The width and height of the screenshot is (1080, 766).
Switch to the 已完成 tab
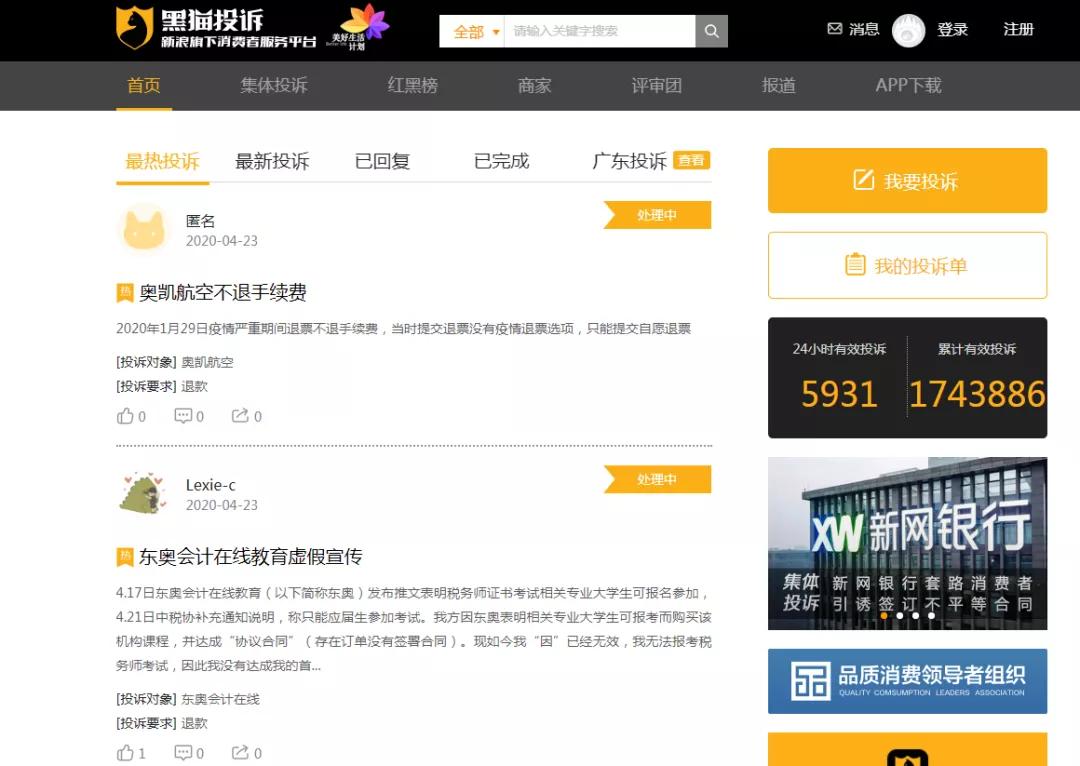tap(501, 161)
